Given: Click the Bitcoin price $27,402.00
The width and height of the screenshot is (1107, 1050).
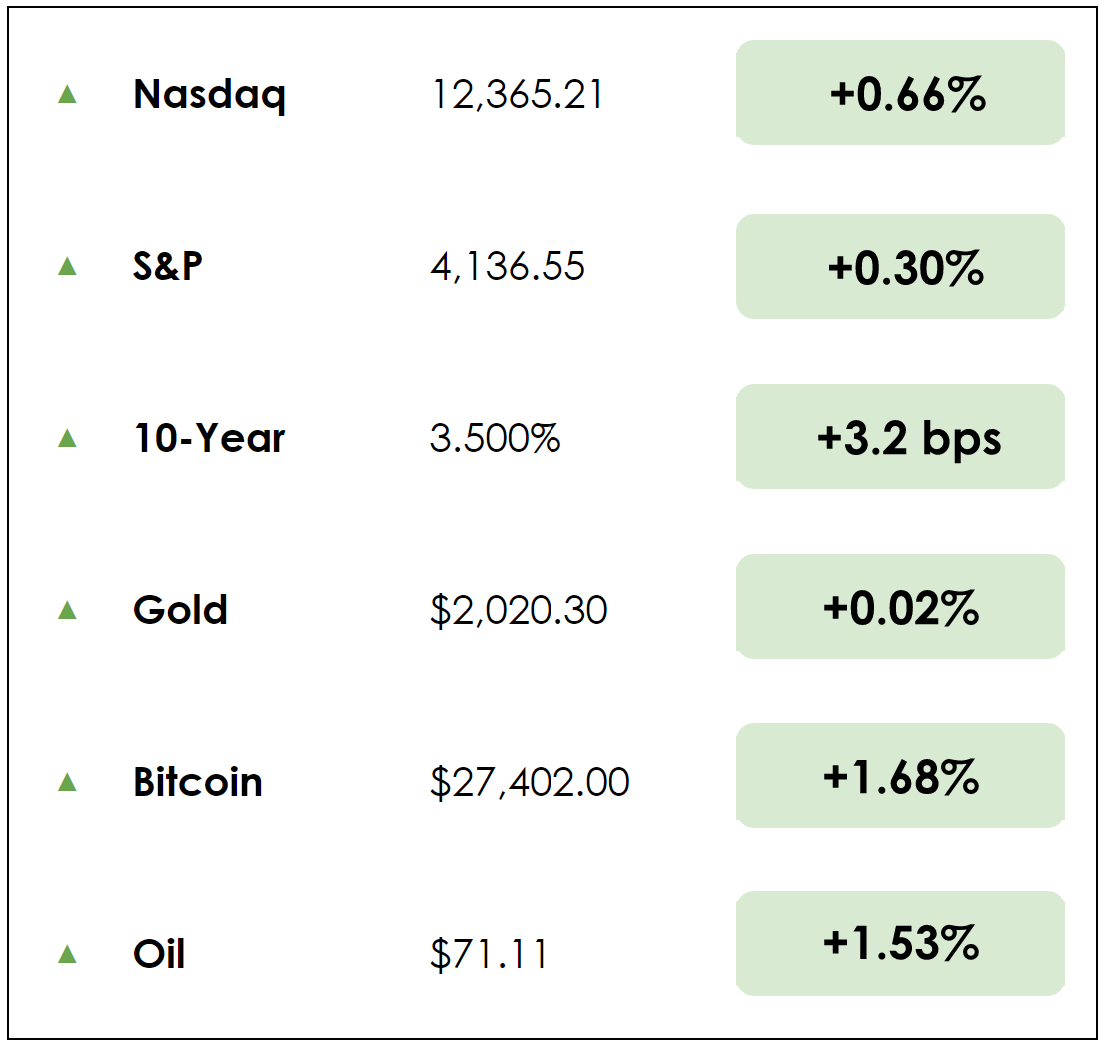Looking at the screenshot, I should [530, 782].
